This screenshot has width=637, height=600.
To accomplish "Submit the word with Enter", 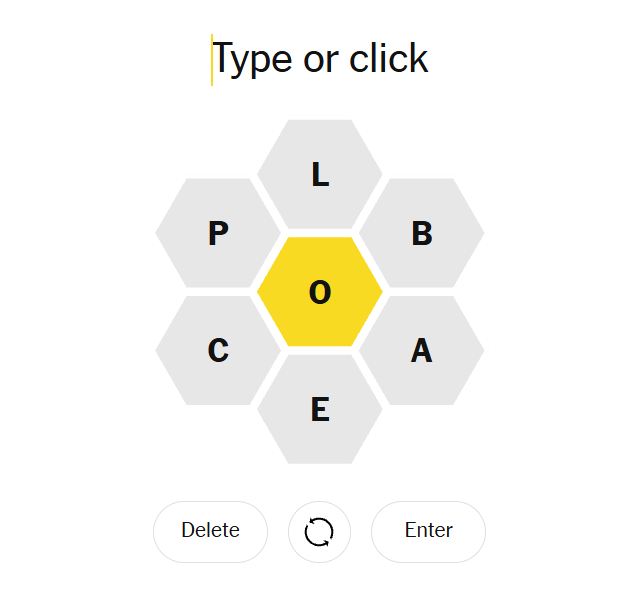I will pyautogui.click(x=428, y=531).
